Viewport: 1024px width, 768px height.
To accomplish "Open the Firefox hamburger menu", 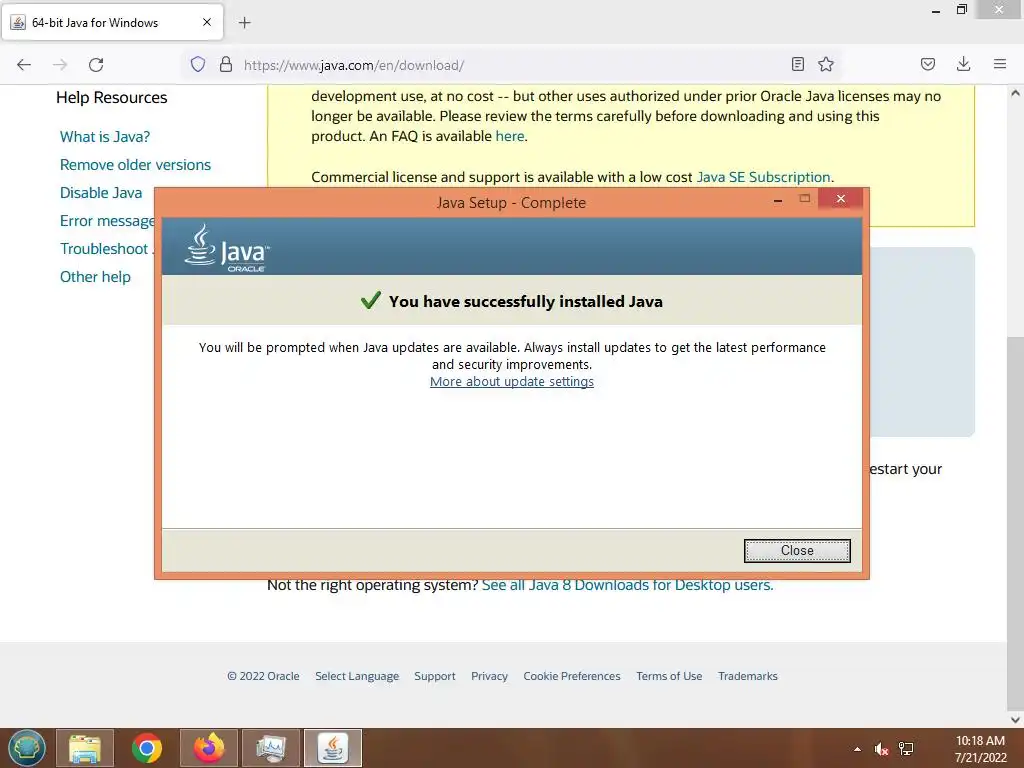I will 1000,64.
